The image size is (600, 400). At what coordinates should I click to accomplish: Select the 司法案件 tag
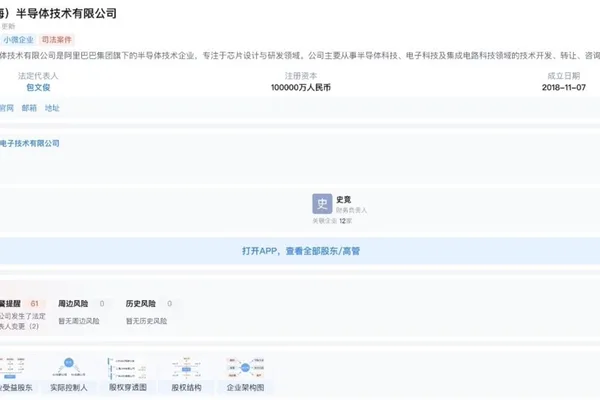[57, 40]
